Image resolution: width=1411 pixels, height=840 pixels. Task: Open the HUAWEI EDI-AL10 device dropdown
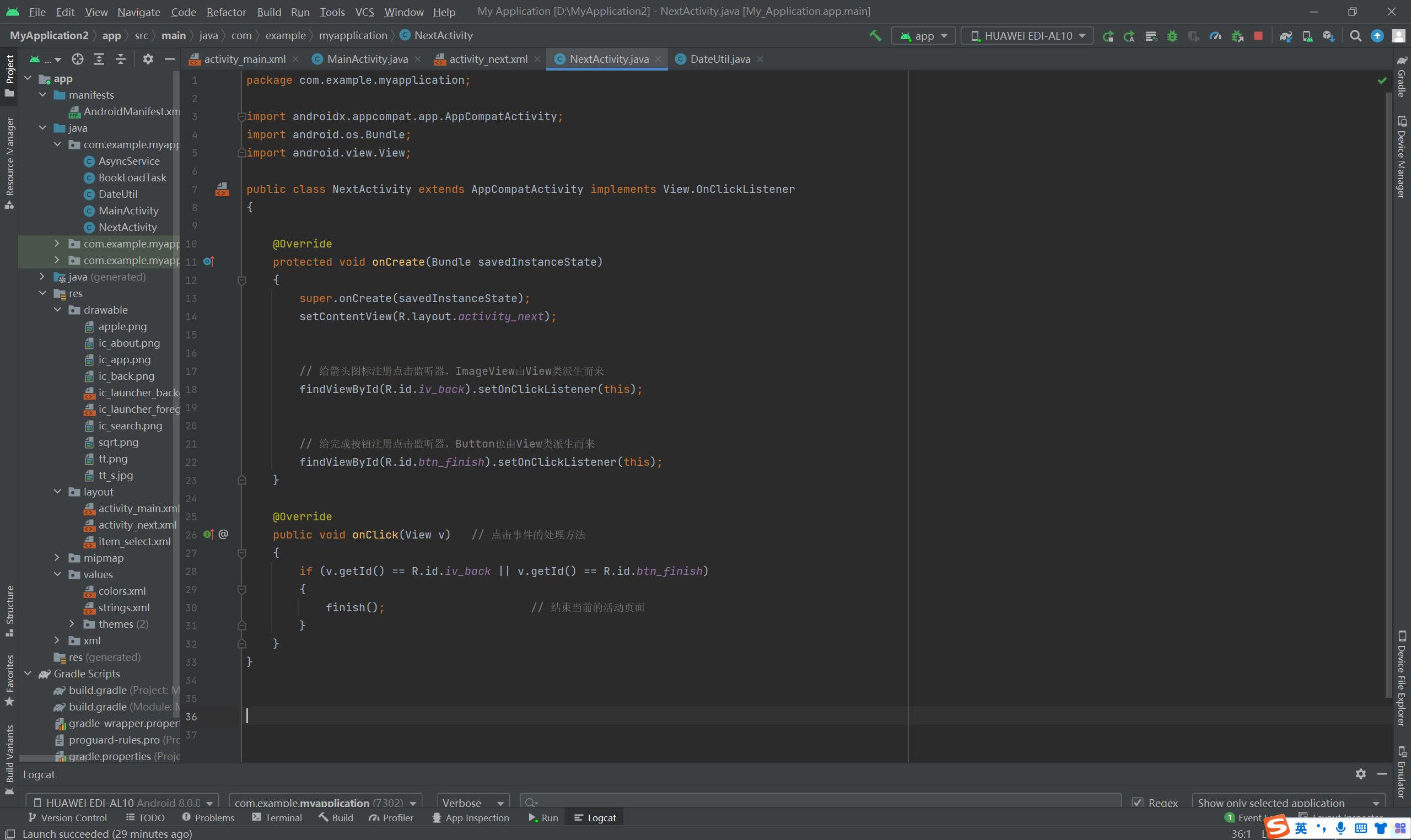[1028, 36]
